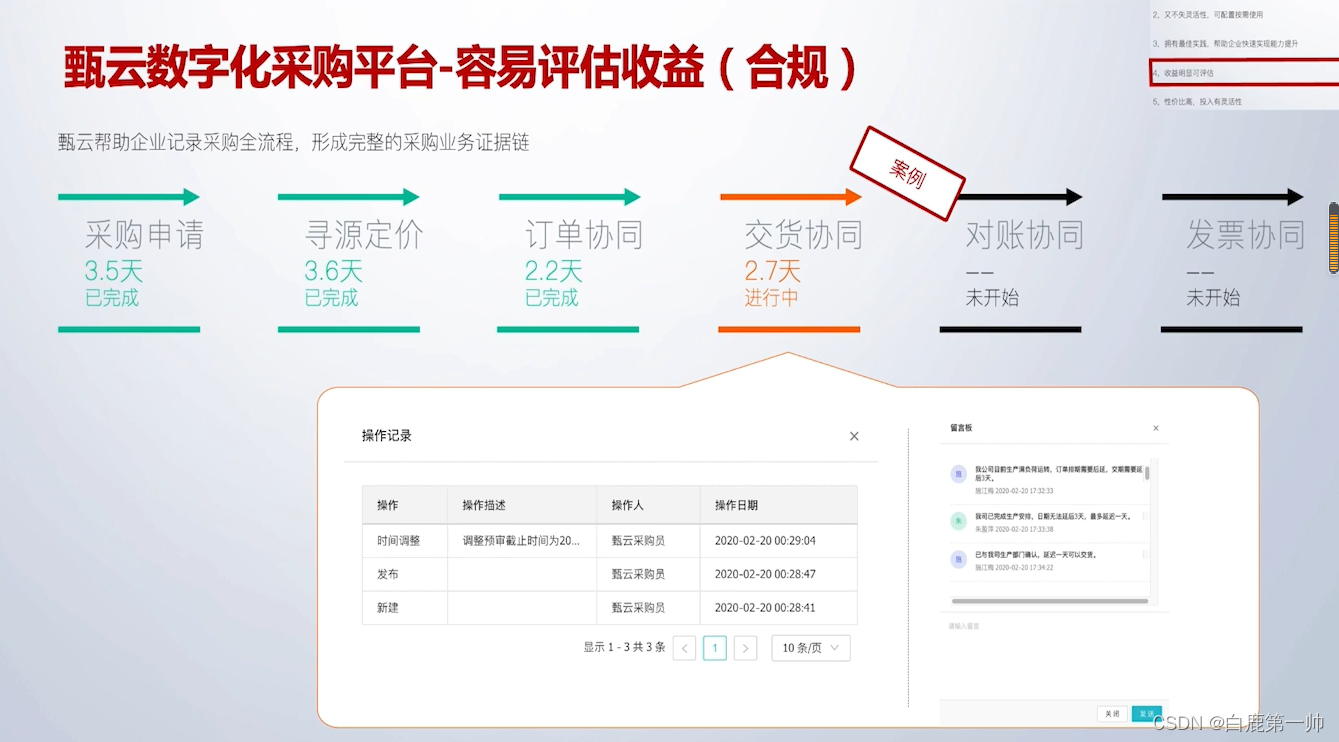Click the previous page chevron
Viewport: 1339px width, 742px height.
click(x=684, y=648)
